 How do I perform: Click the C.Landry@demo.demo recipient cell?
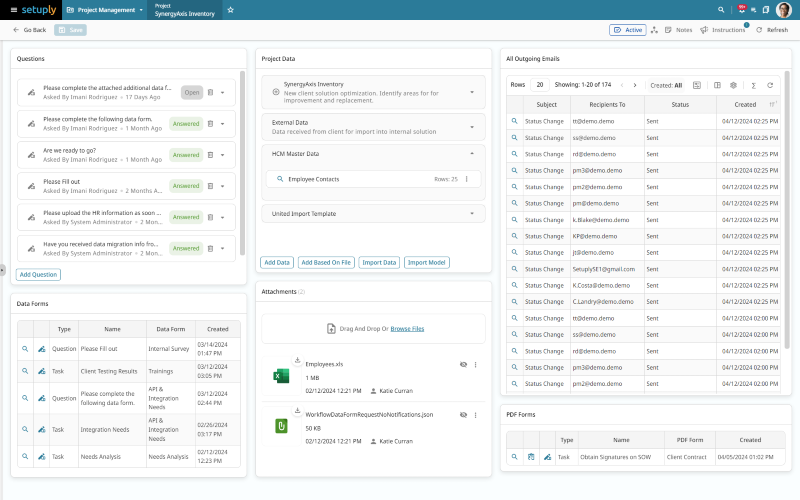(607, 302)
